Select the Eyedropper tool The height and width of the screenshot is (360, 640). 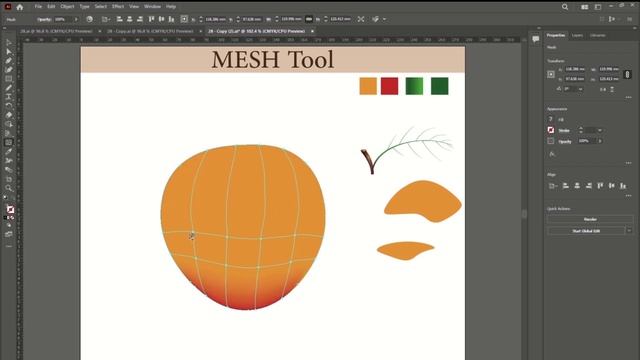[x=9, y=151]
